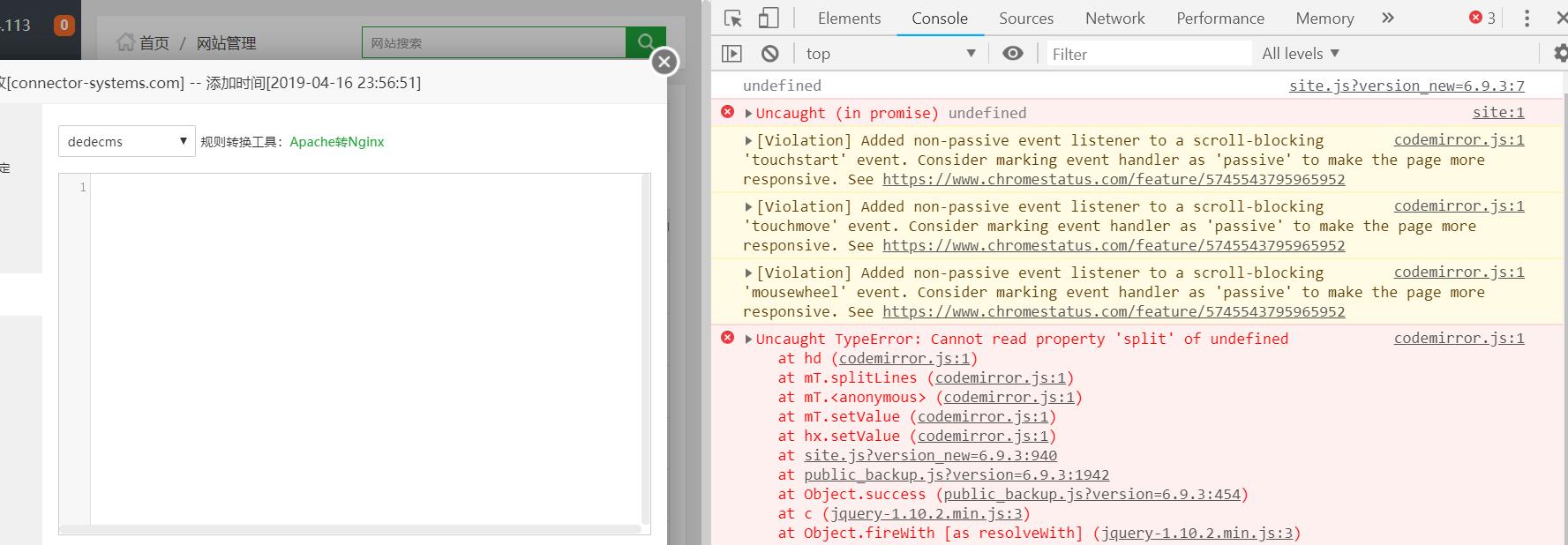Clear the console with the clear icon
This screenshot has height=545, width=1568.
(770, 54)
